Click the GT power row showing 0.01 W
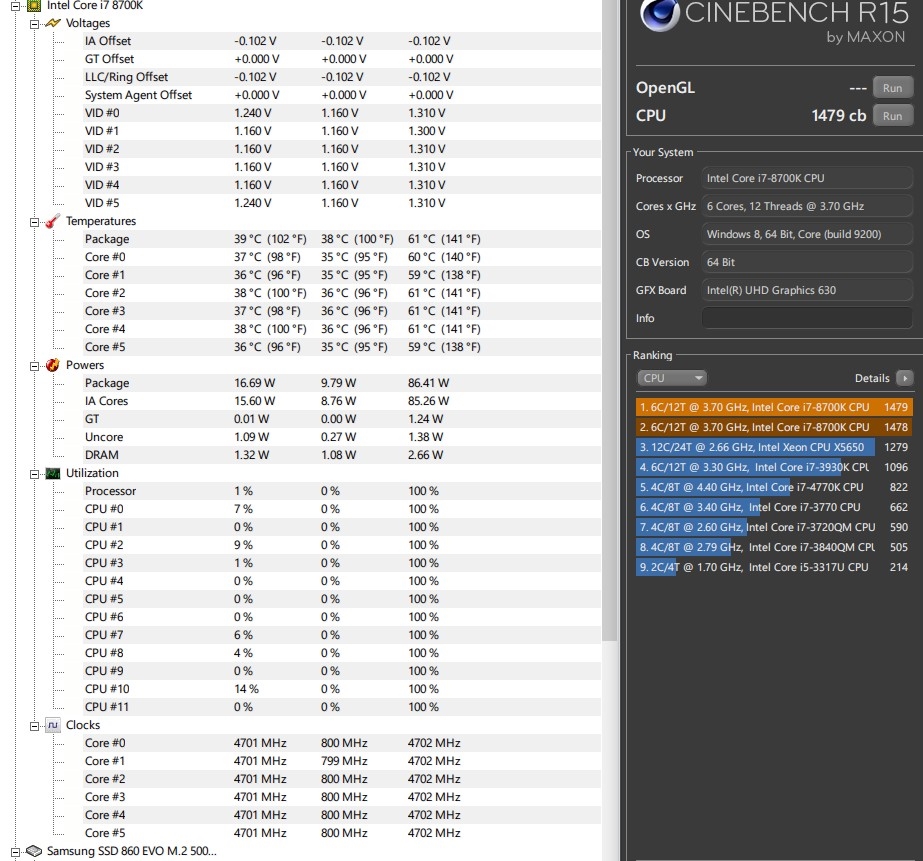The height and width of the screenshot is (861, 923). [x=341, y=419]
